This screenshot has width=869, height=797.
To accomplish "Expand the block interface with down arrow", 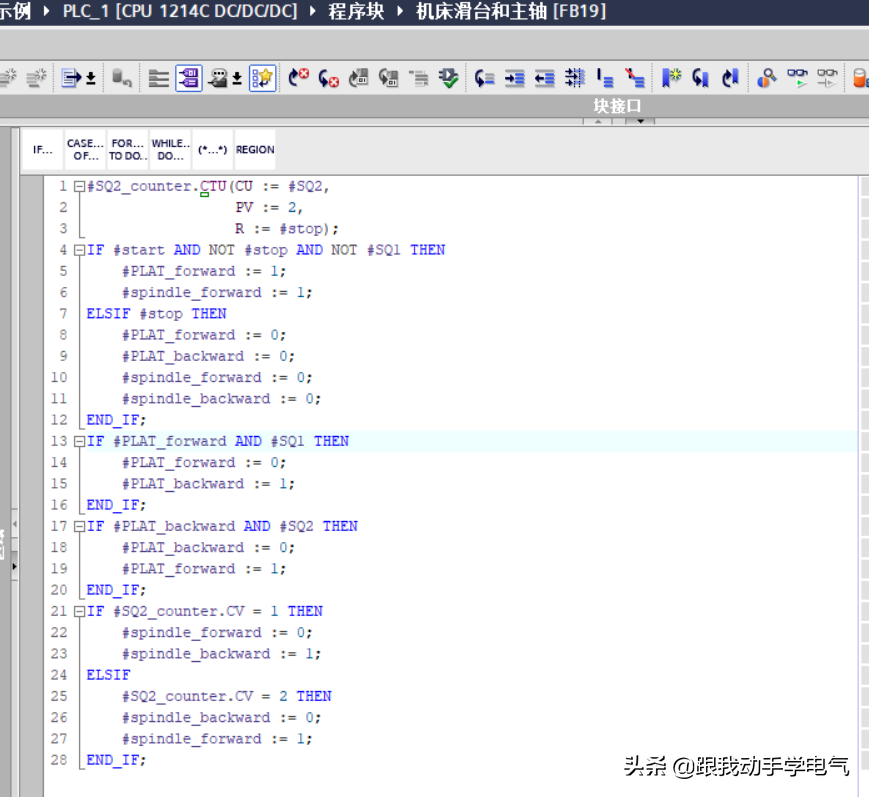I will [x=640, y=122].
